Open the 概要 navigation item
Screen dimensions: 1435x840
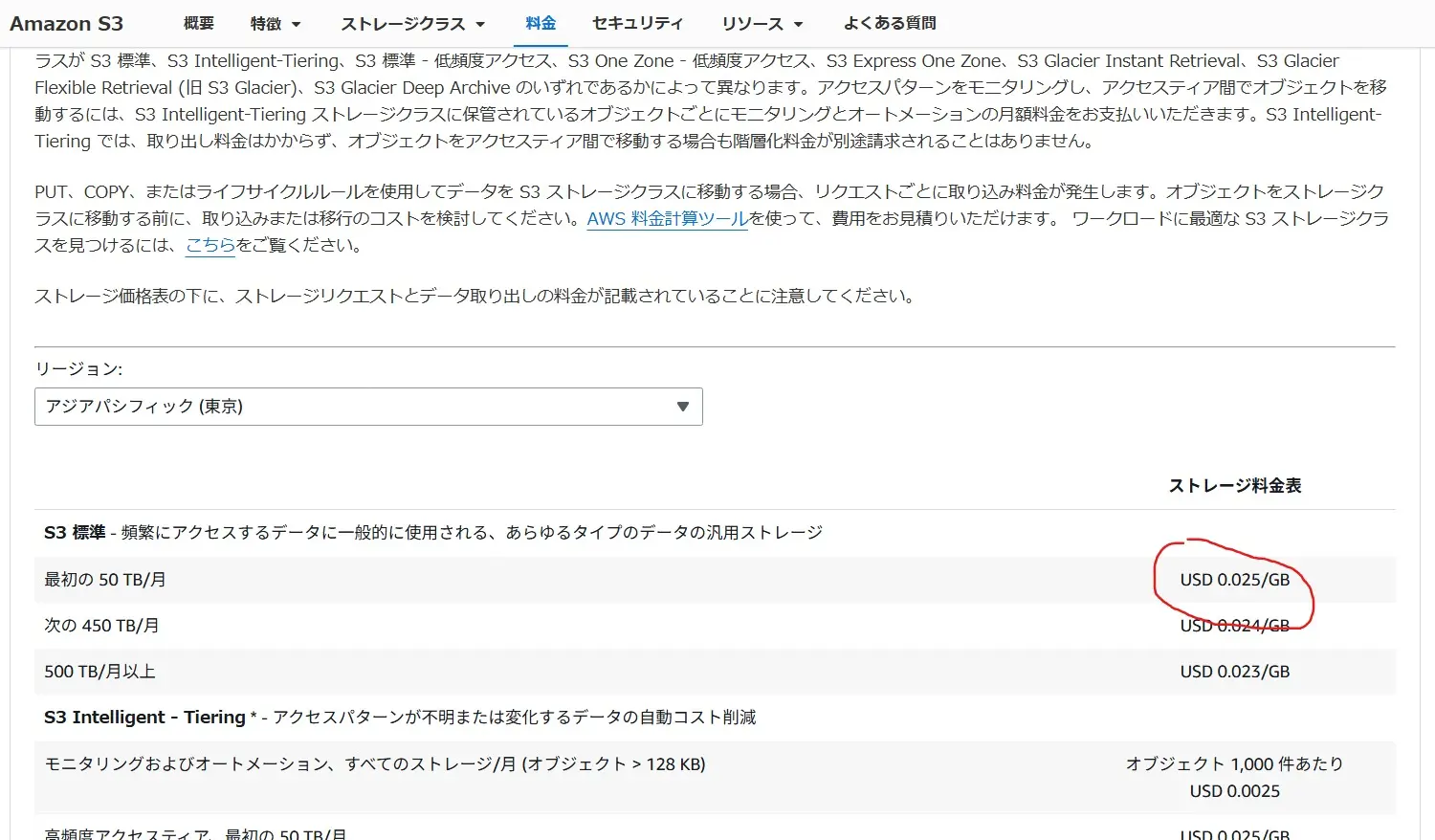point(199,23)
